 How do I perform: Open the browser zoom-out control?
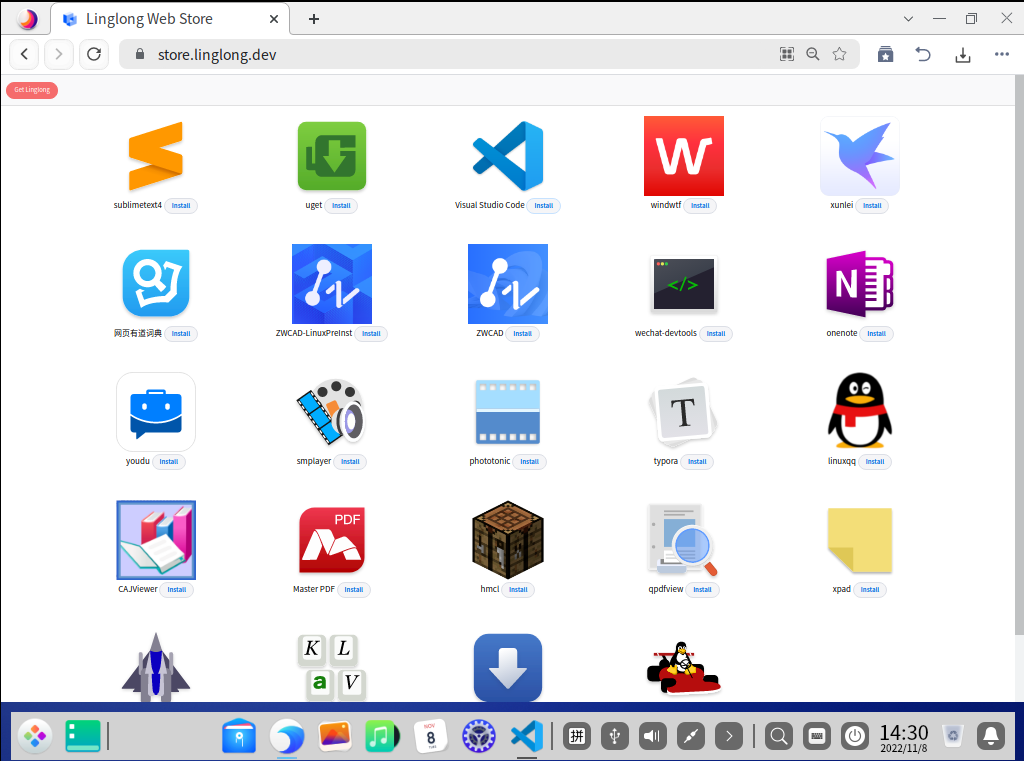(812, 54)
